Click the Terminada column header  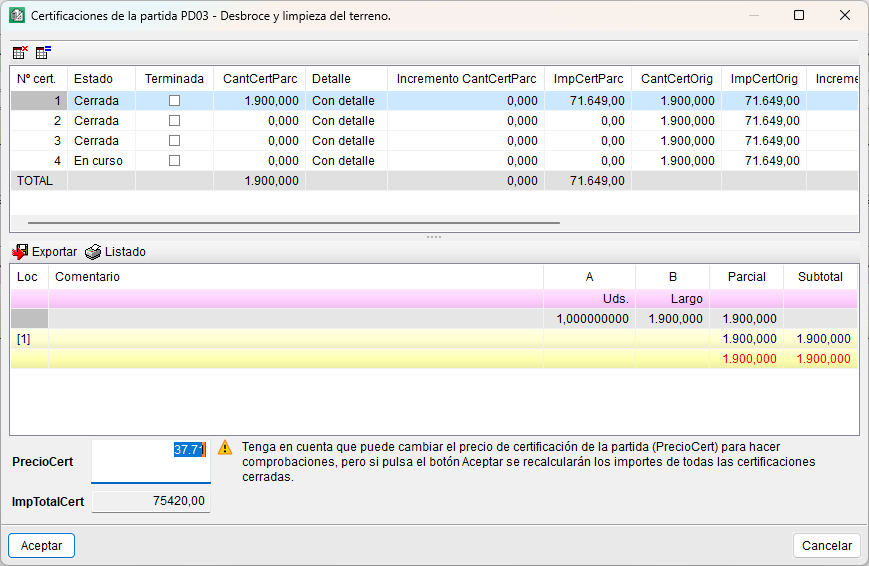pyautogui.click(x=175, y=79)
